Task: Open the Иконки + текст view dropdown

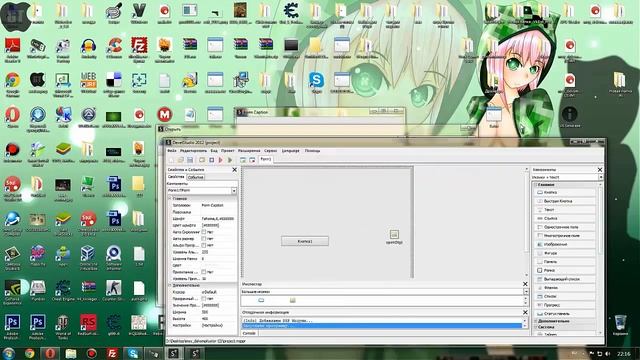Action: point(600,177)
